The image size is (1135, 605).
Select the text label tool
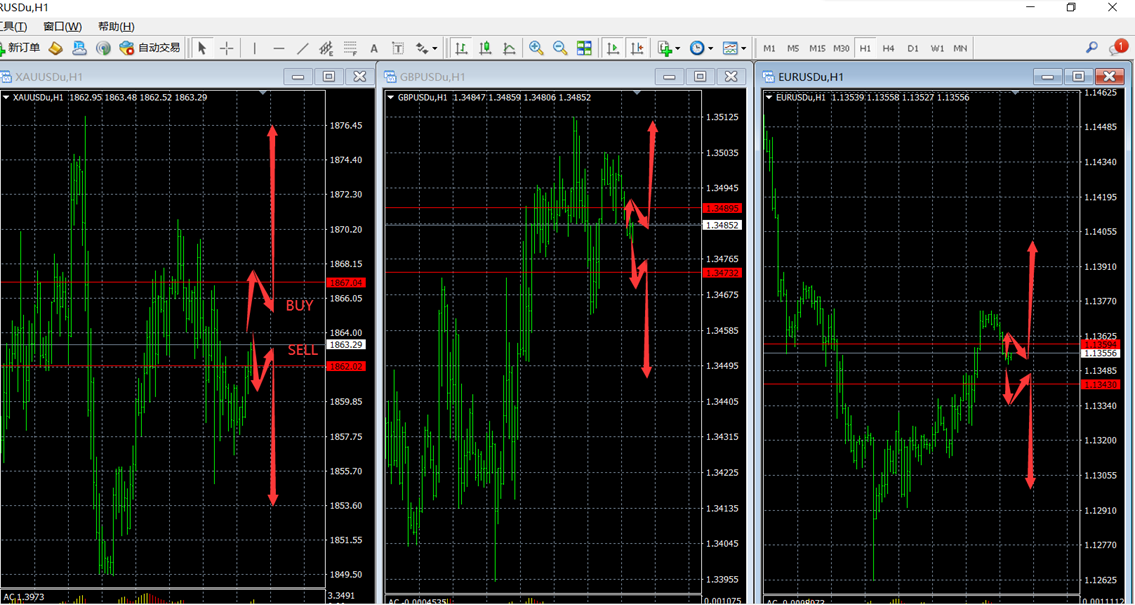397,48
